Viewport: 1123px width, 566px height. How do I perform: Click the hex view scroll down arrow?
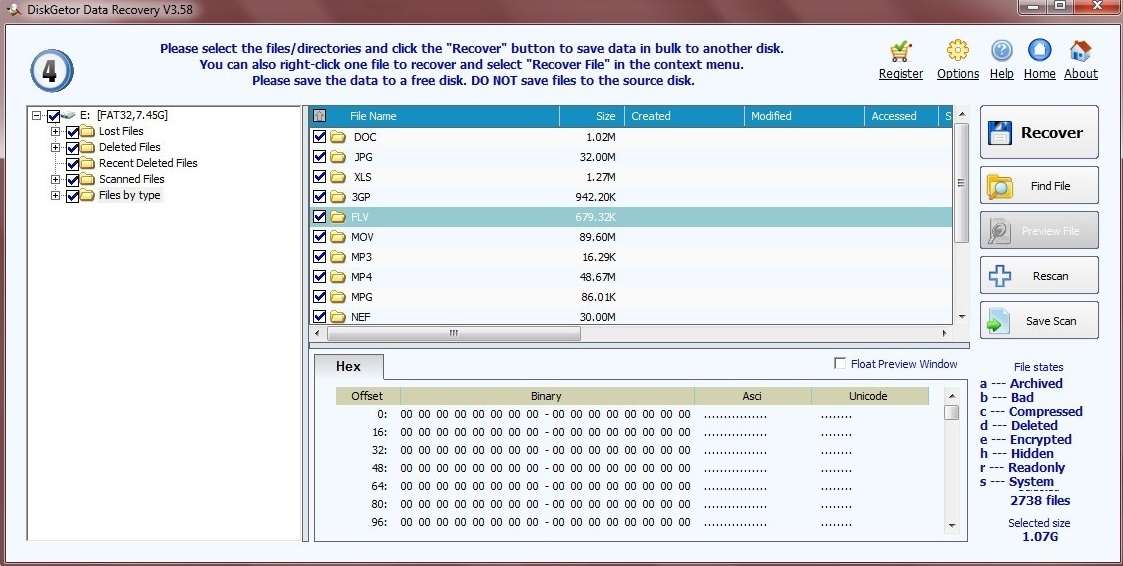(951, 525)
